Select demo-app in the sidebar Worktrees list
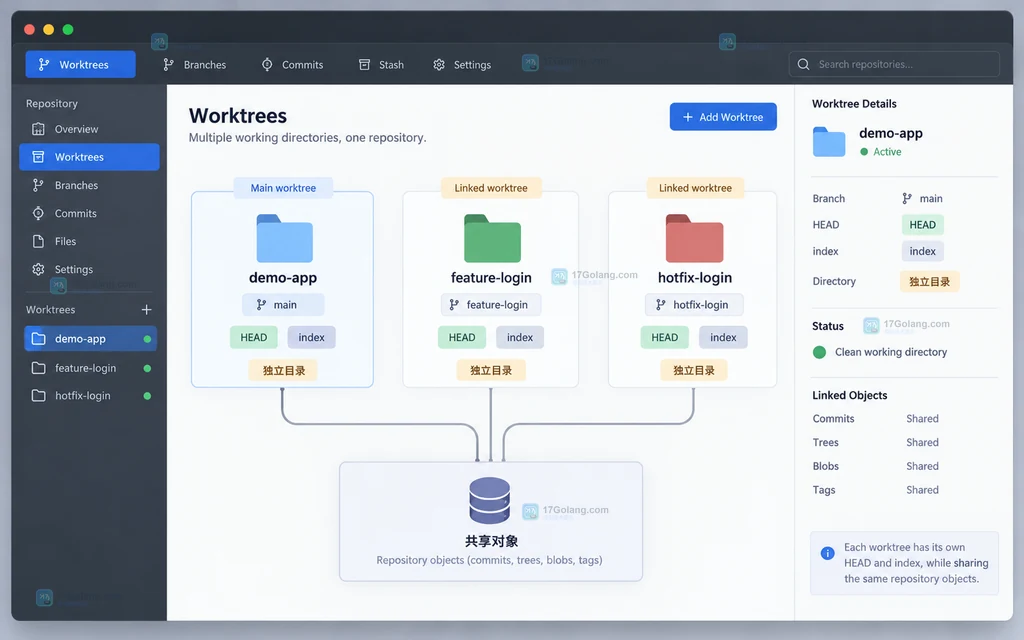This screenshot has width=1024, height=640. [91, 338]
